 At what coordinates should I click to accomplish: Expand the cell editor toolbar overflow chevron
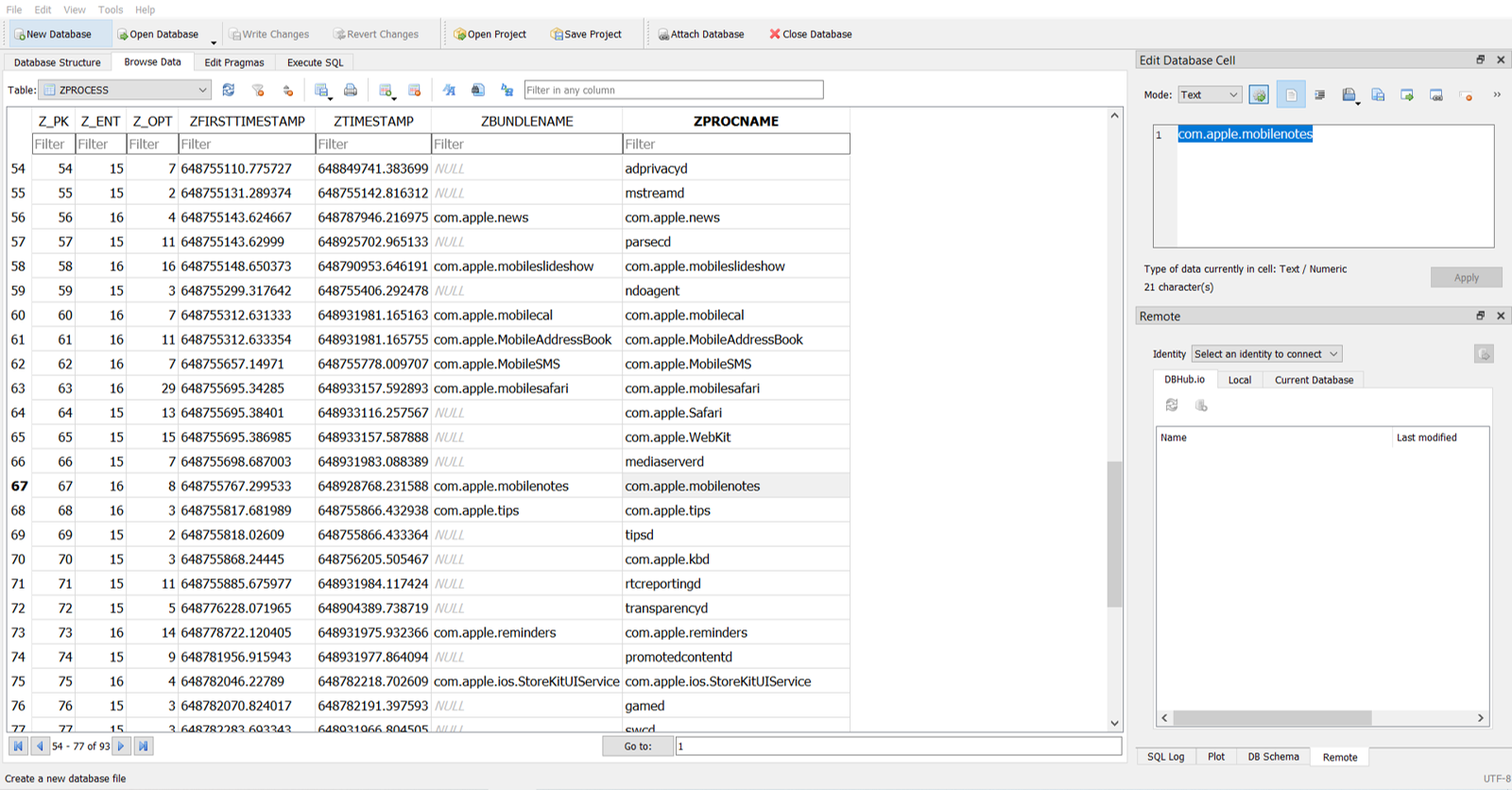pos(1497,94)
